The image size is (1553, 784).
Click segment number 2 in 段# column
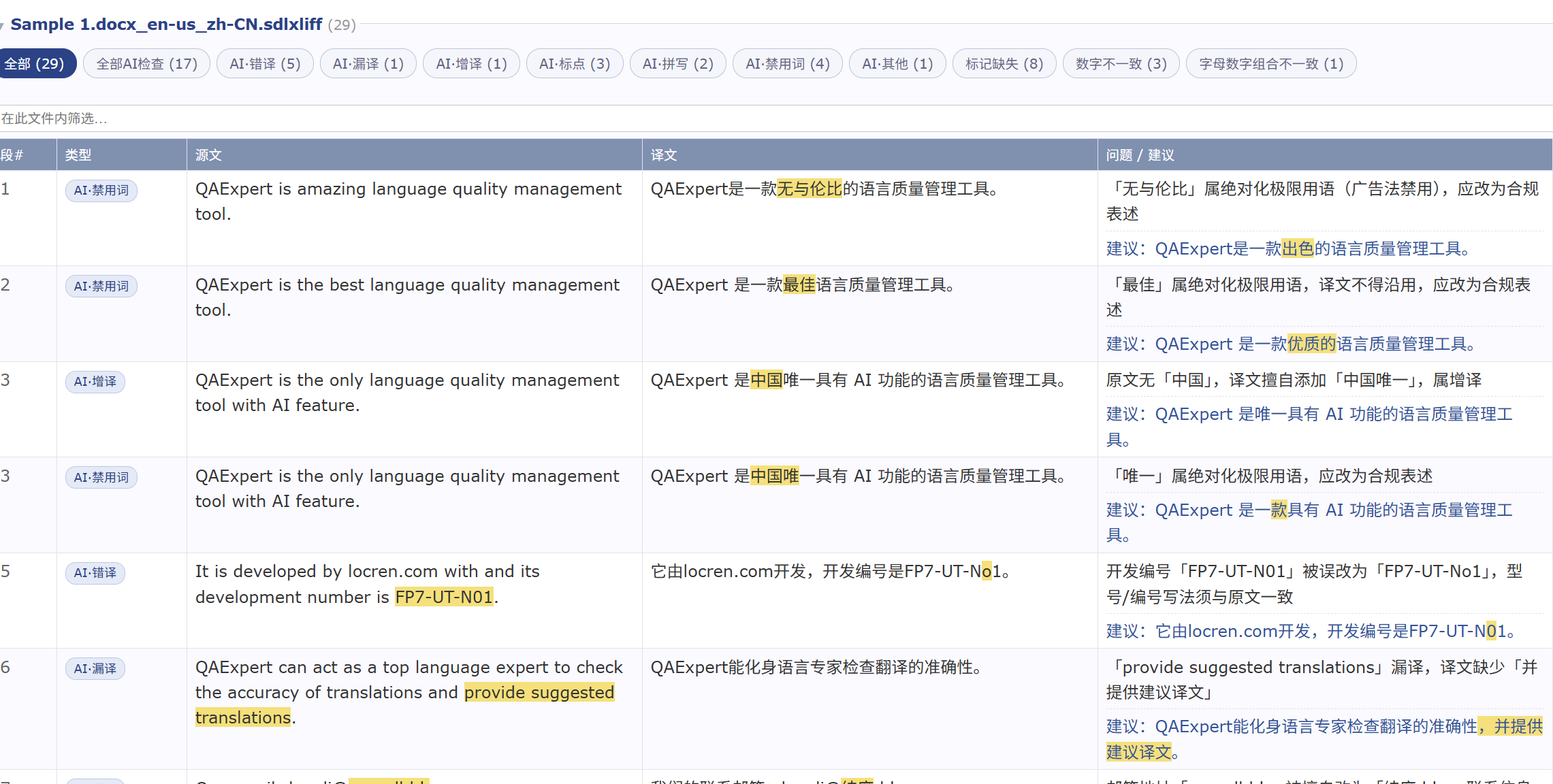pyautogui.click(x=5, y=285)
